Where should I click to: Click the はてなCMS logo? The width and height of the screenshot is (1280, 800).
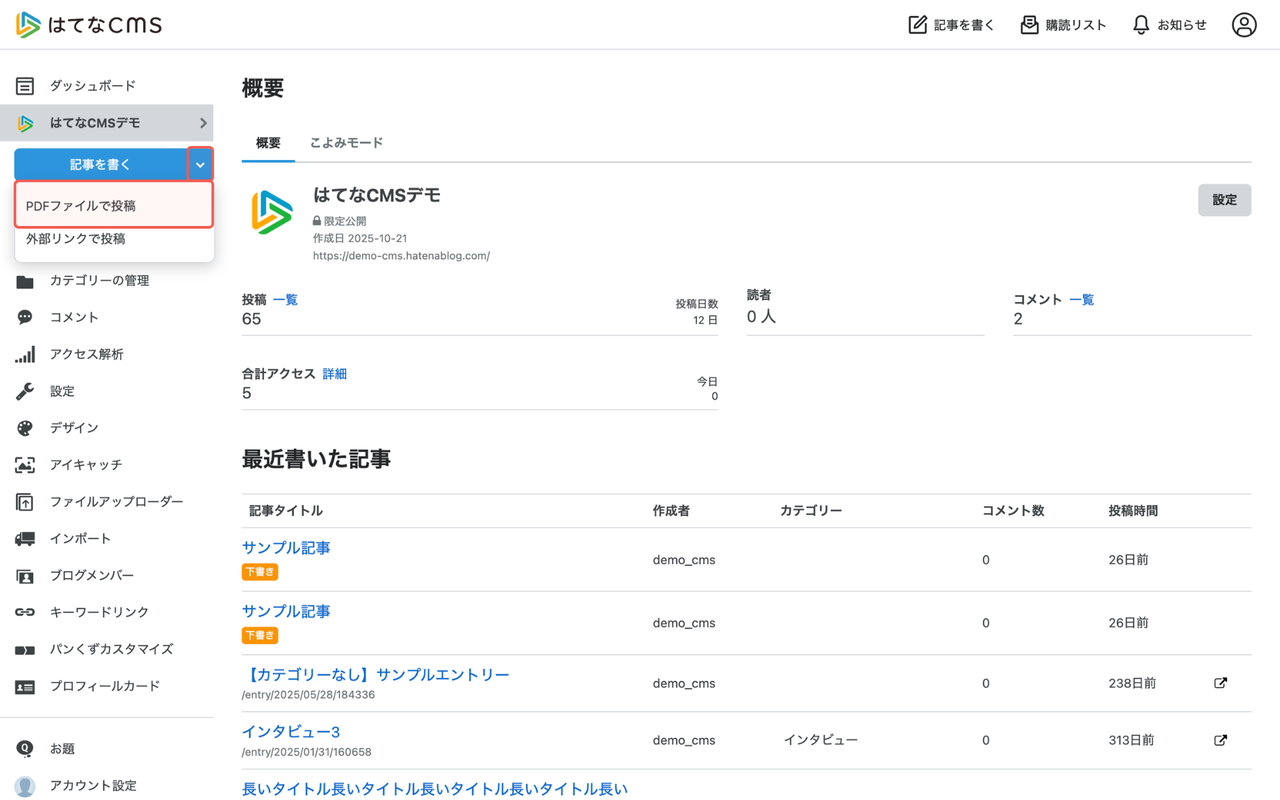88,24
